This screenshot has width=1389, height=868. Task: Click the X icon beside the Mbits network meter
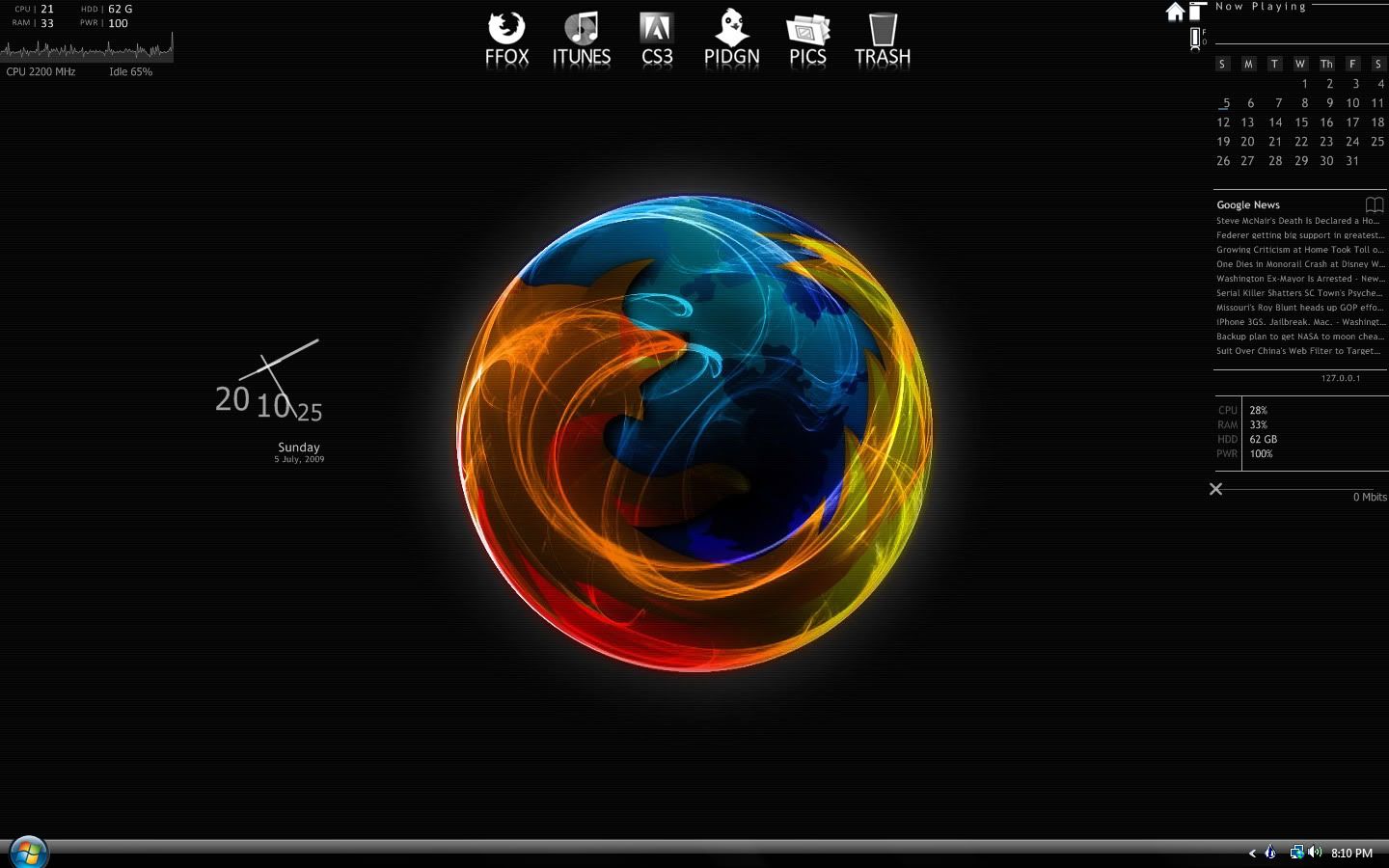tap(1216, 489)
